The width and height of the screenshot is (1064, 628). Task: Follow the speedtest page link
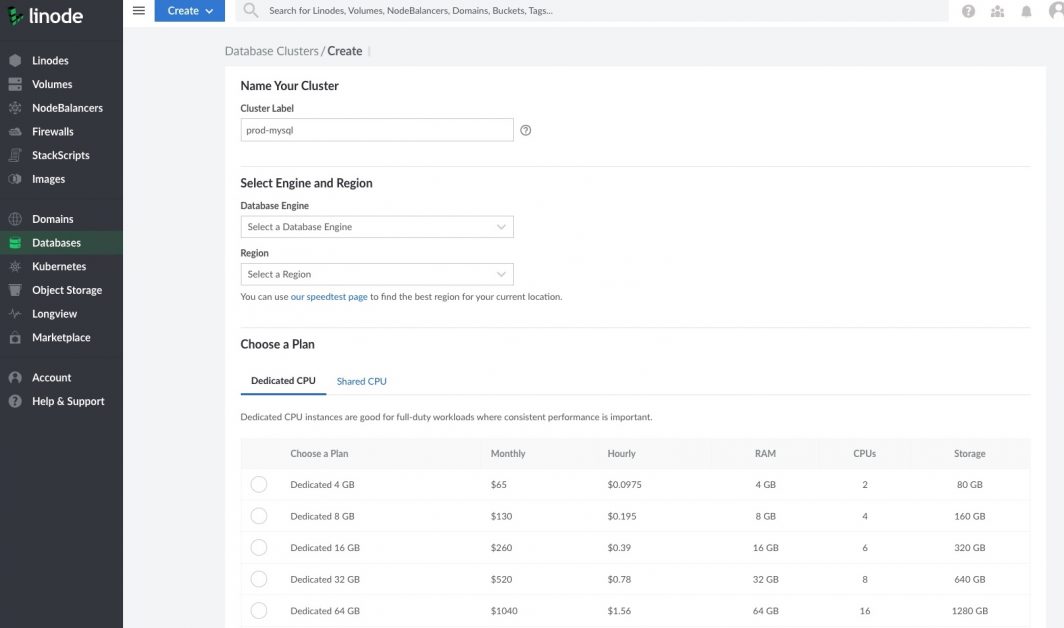[x=329, y=297]
